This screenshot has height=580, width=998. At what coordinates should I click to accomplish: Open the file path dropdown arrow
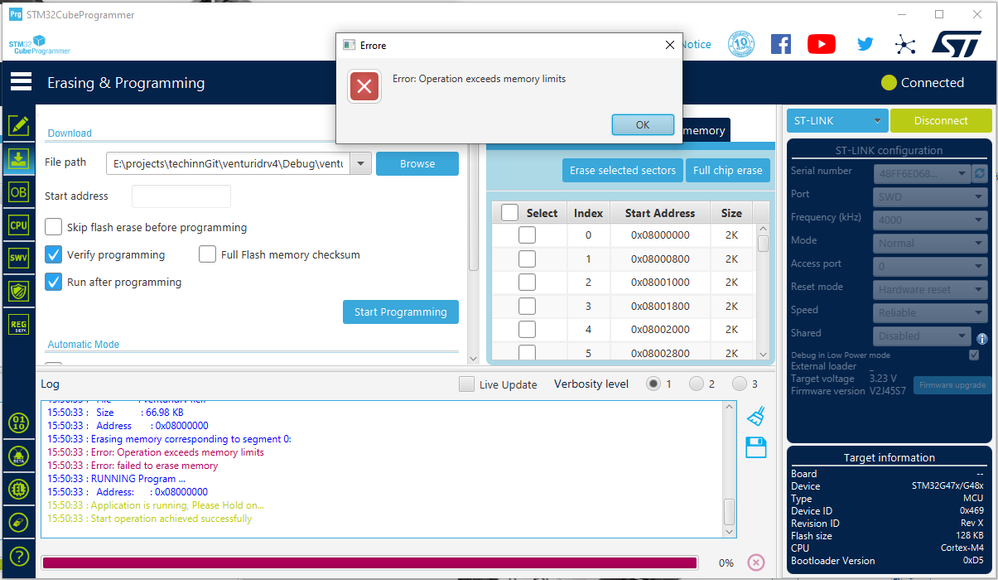click(x=360, y=164)
